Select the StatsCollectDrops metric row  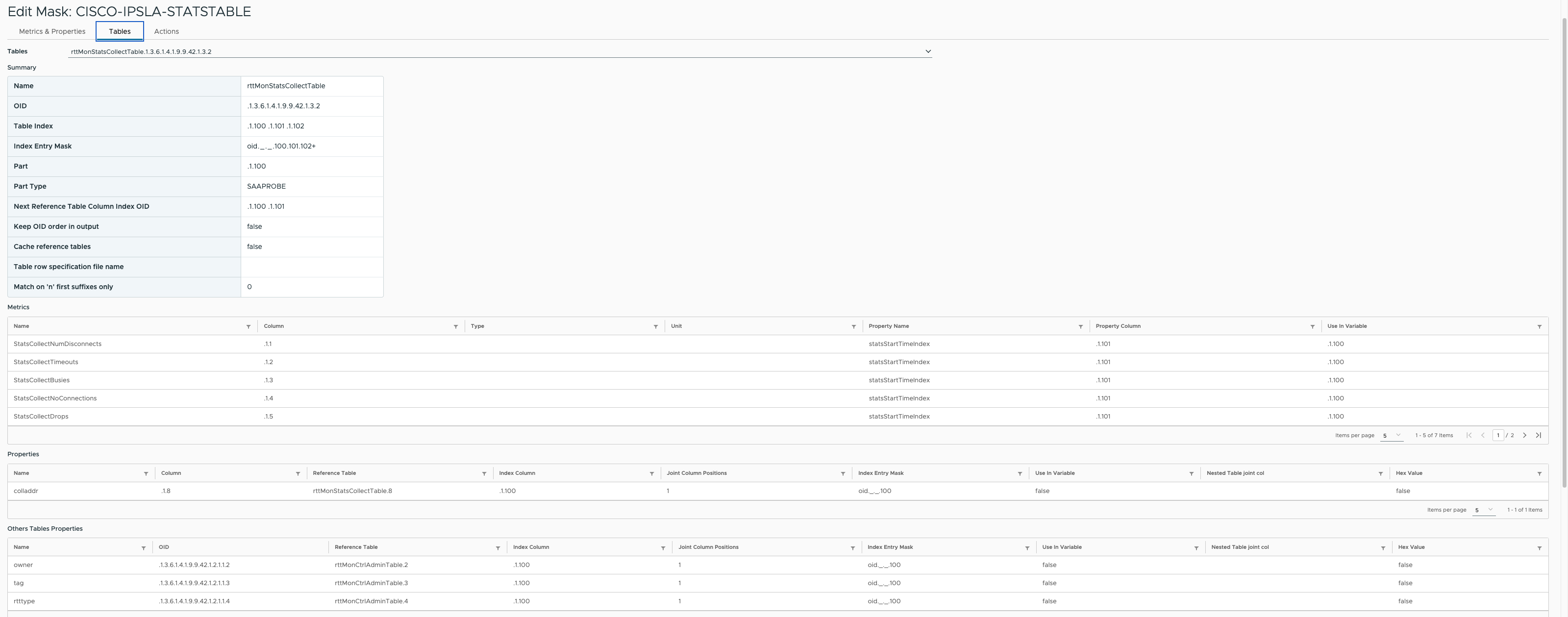(x=777, y=417)
